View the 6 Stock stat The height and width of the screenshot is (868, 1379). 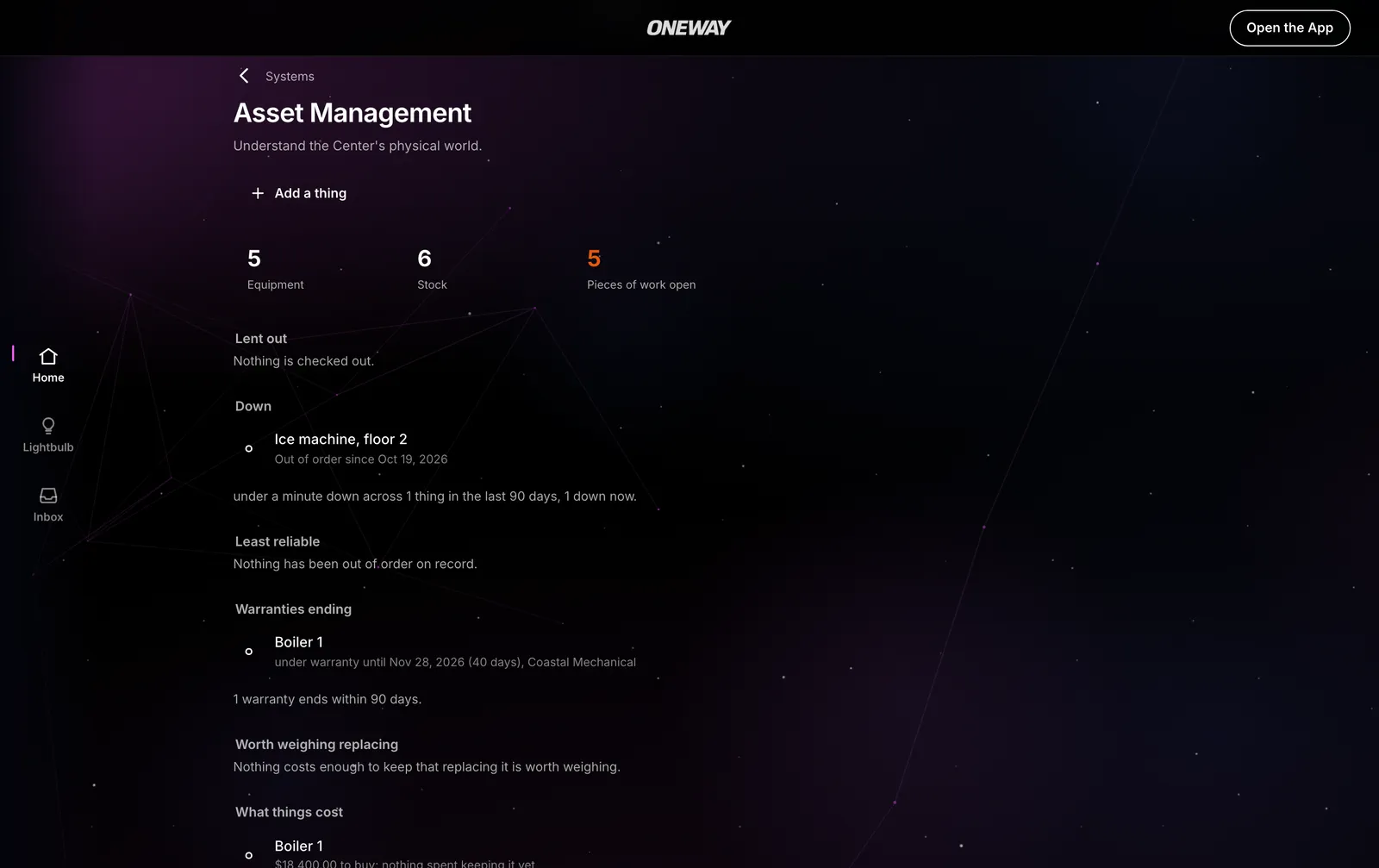[x=432, y=269]
